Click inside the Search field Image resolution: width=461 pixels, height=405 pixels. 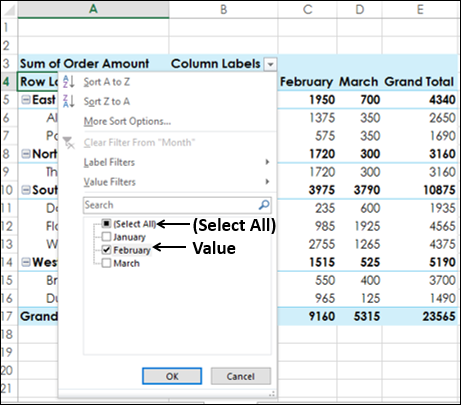click(170, 205)
